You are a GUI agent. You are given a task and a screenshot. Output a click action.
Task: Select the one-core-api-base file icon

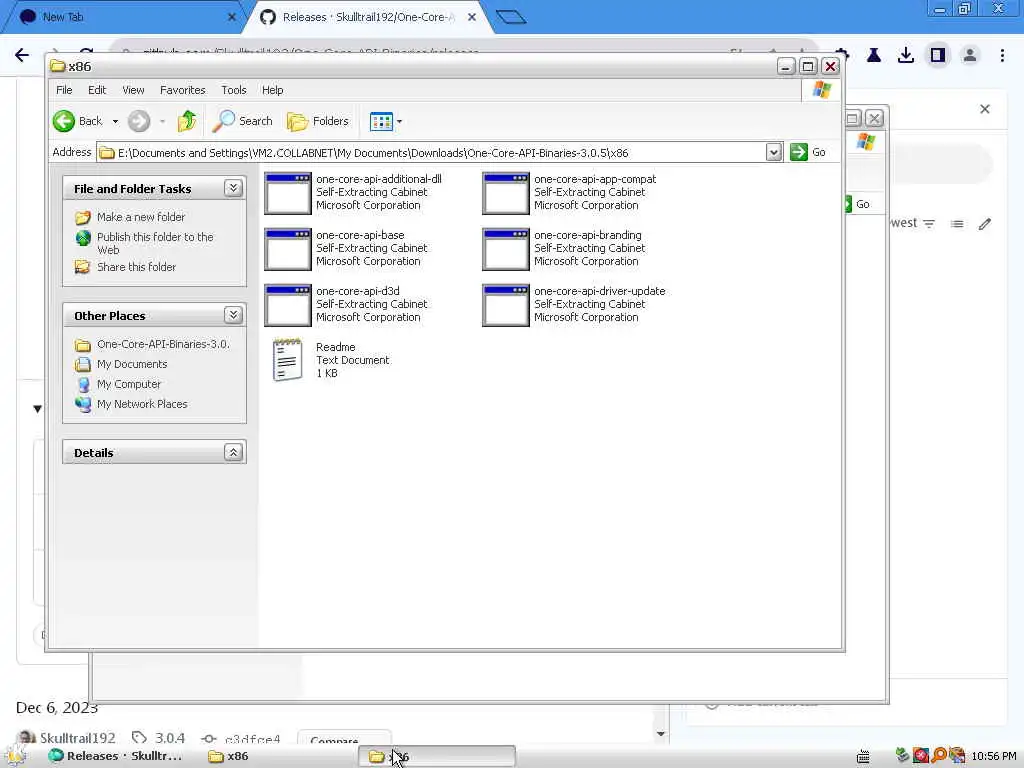(x=288, y=249)
